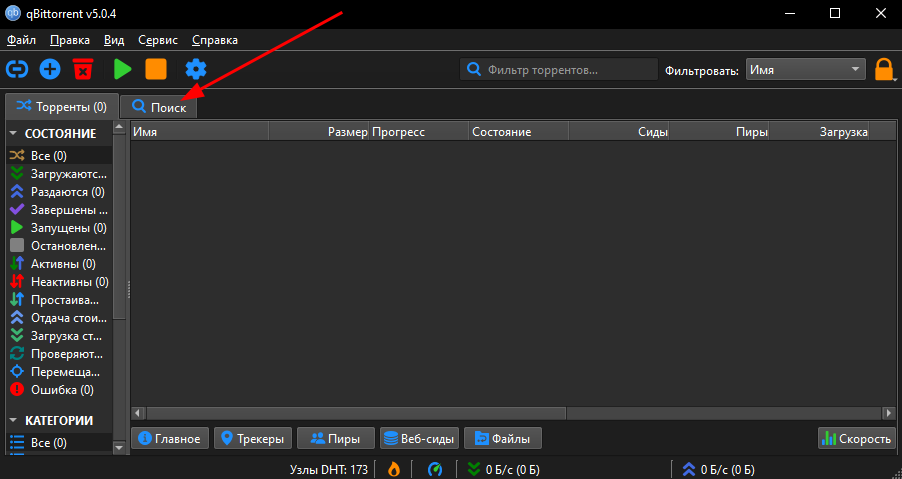Click the orange stop torrent icon

pyautogui.click(x=156, y=70)
